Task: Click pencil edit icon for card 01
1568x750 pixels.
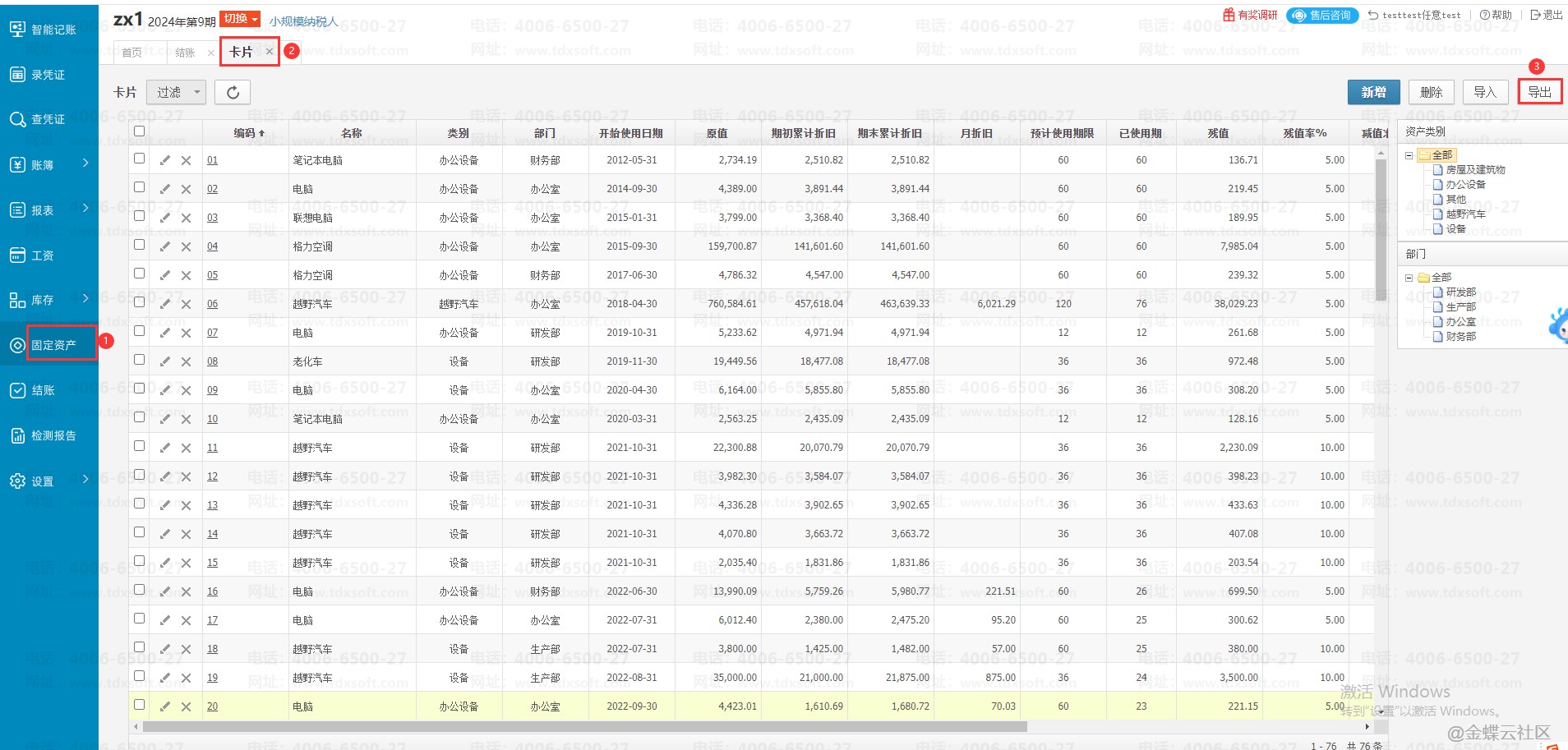Action: coord(165,160)
